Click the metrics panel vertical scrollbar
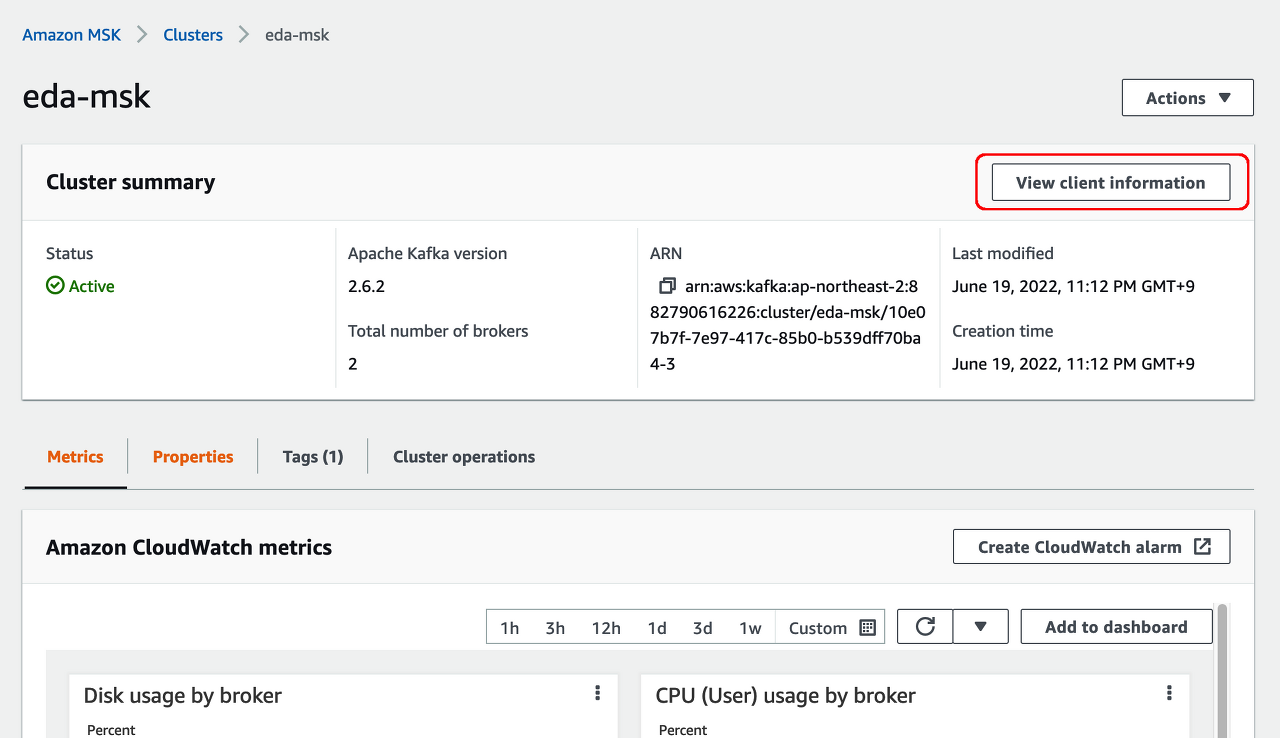 [x=1222, y=670]
